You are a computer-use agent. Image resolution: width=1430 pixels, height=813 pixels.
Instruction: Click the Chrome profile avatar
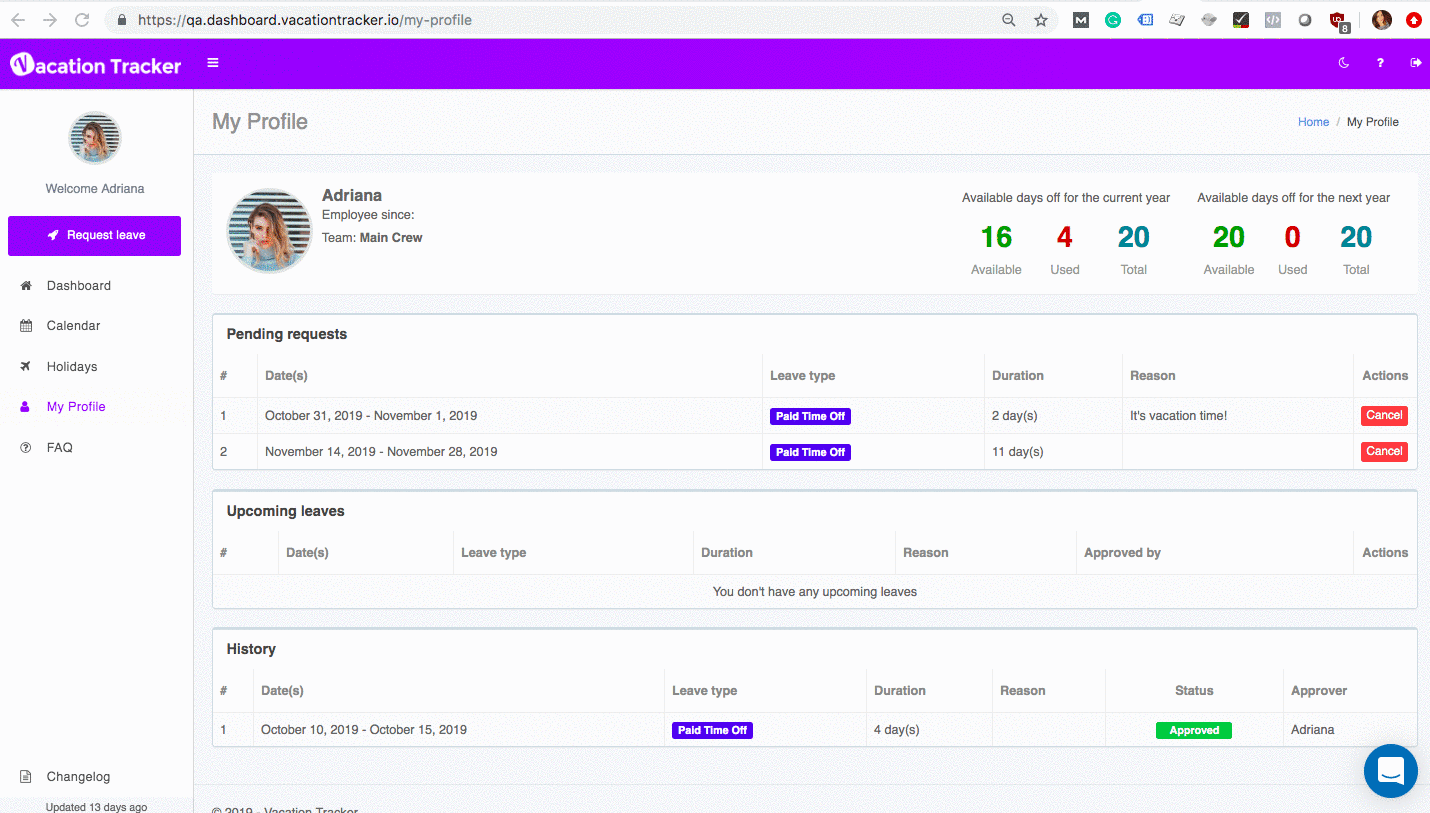(1382, 20)
